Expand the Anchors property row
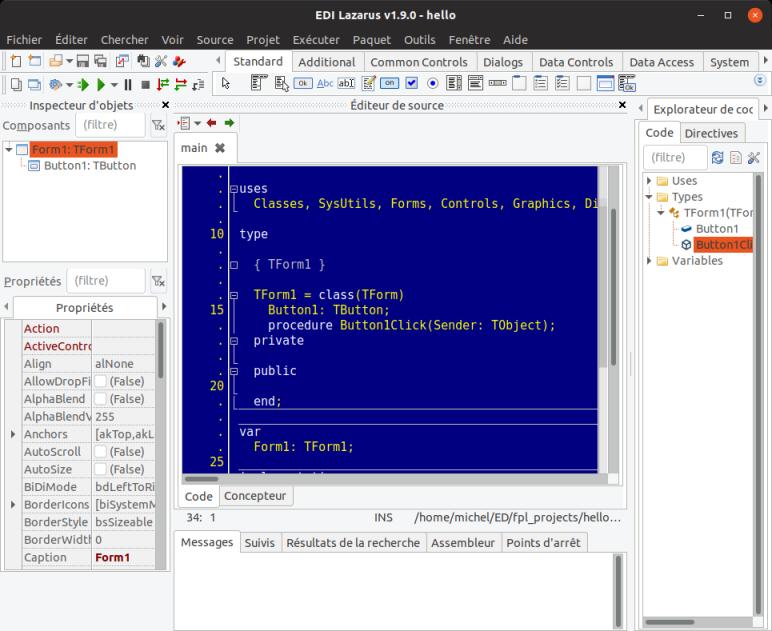The height and width of the screenshot is (631, 772). 13,434
